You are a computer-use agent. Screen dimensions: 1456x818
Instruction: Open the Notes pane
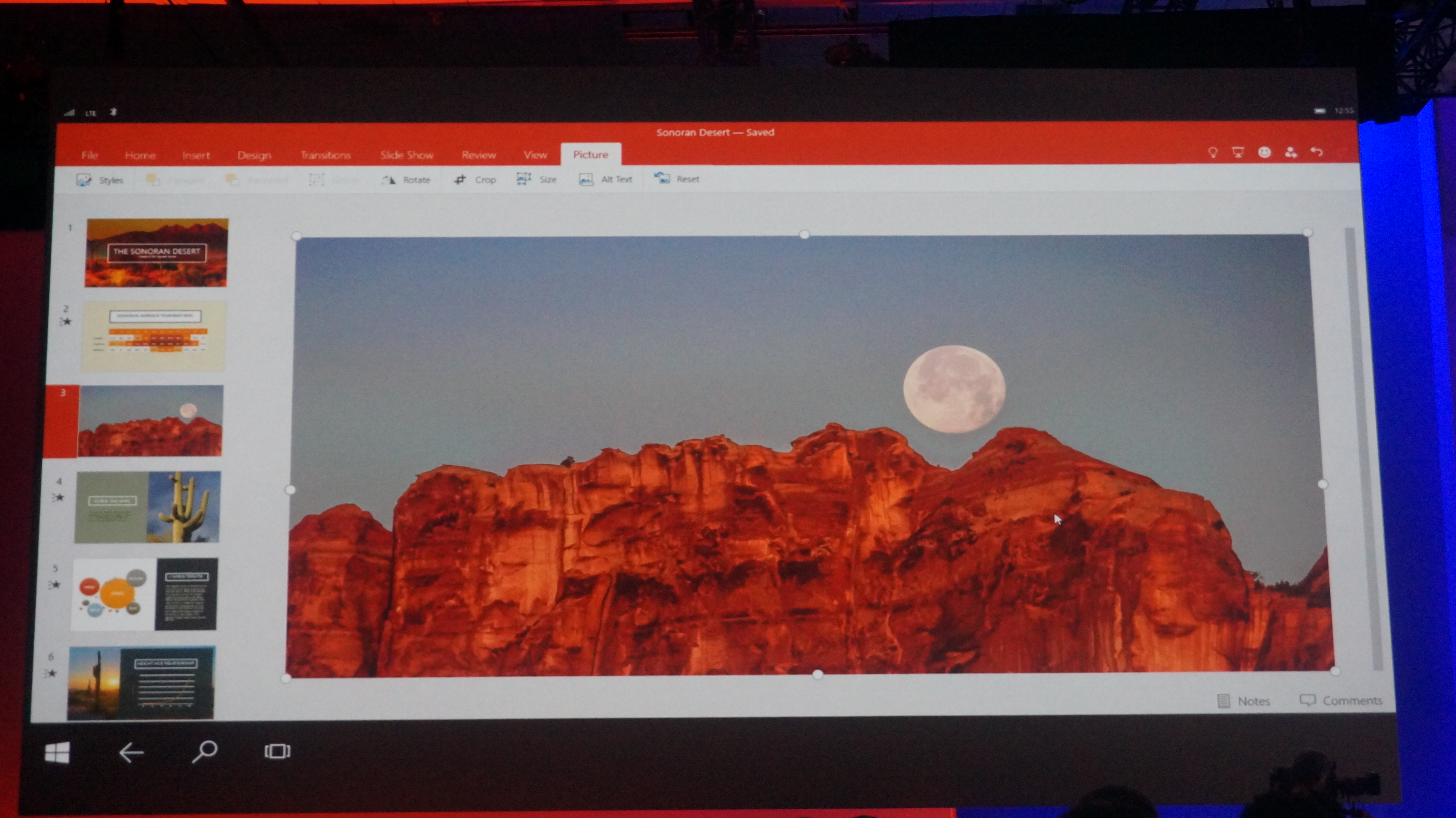tap(1244, 701)
